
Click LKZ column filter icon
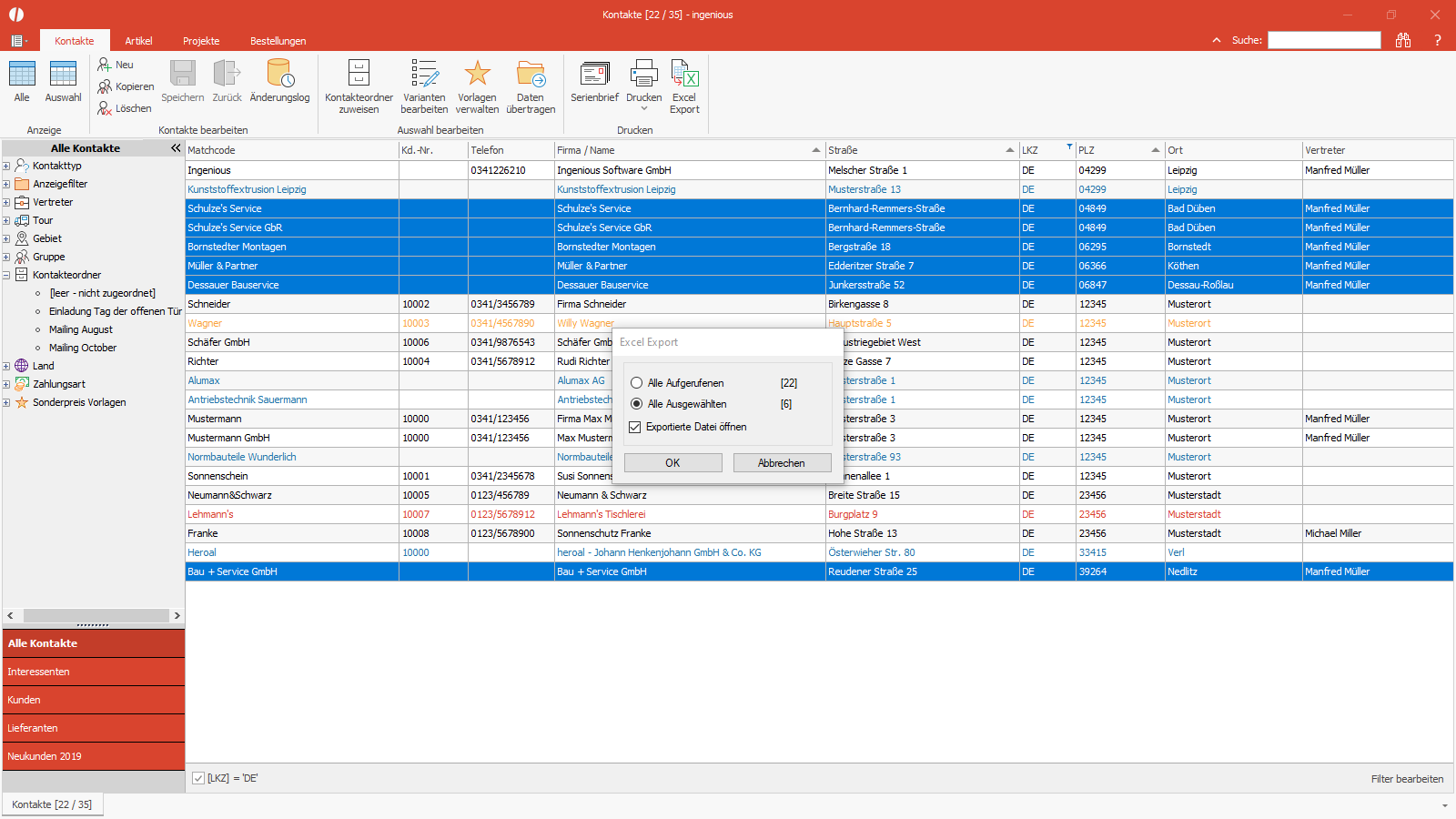point(1069,146)
